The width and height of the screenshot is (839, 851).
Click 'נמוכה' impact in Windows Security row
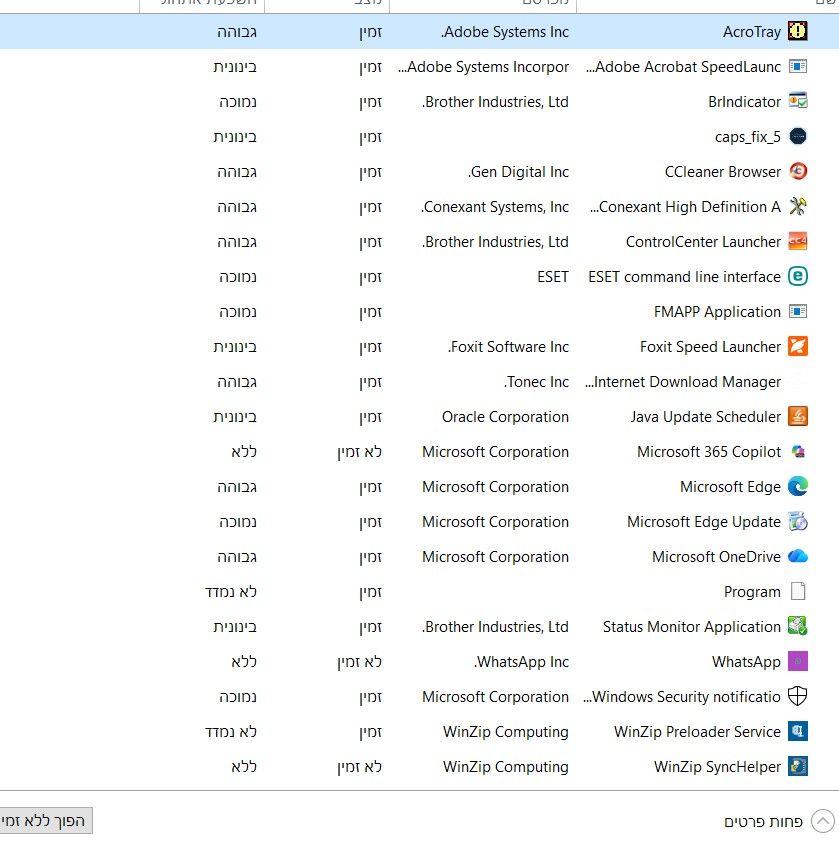(238, 697)
